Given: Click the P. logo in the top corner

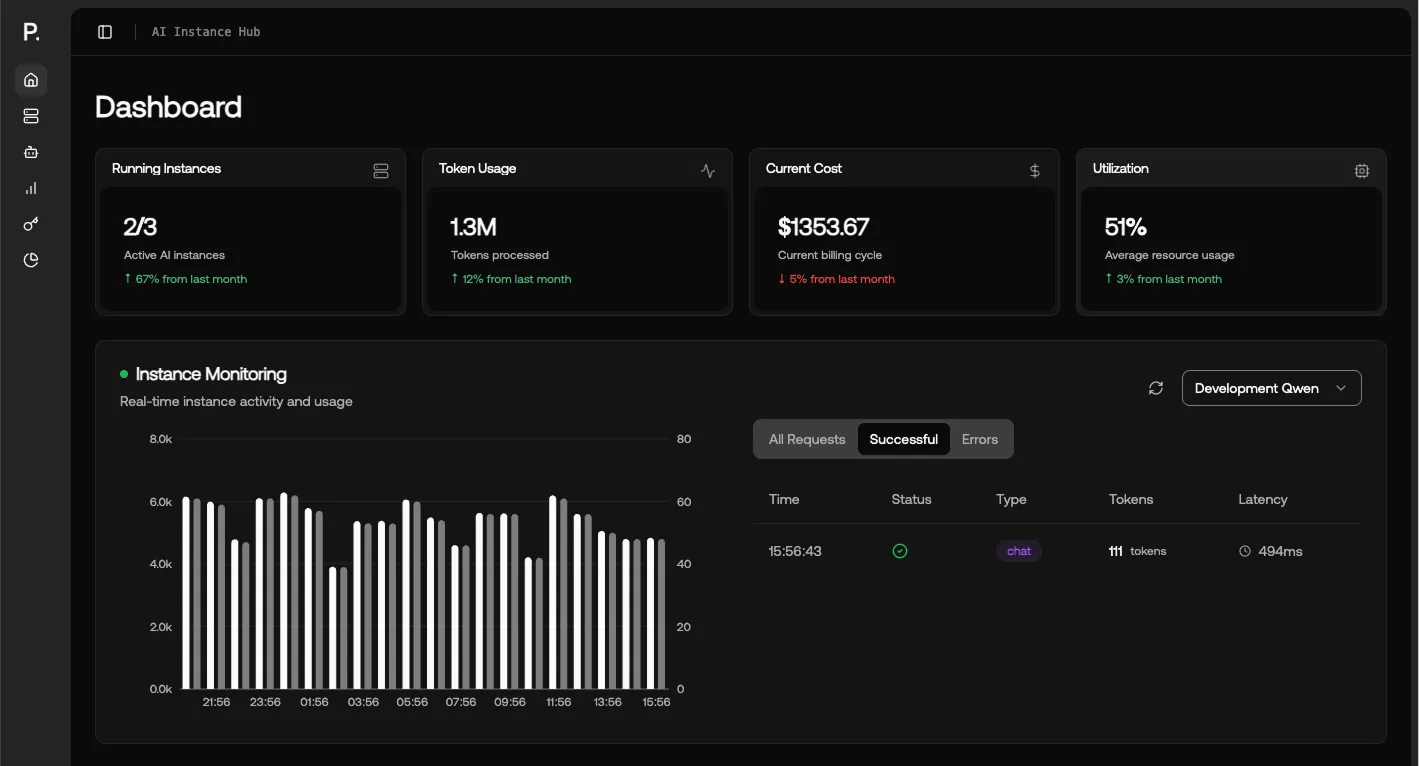Looking at the screenshot, I should (31, 31).
